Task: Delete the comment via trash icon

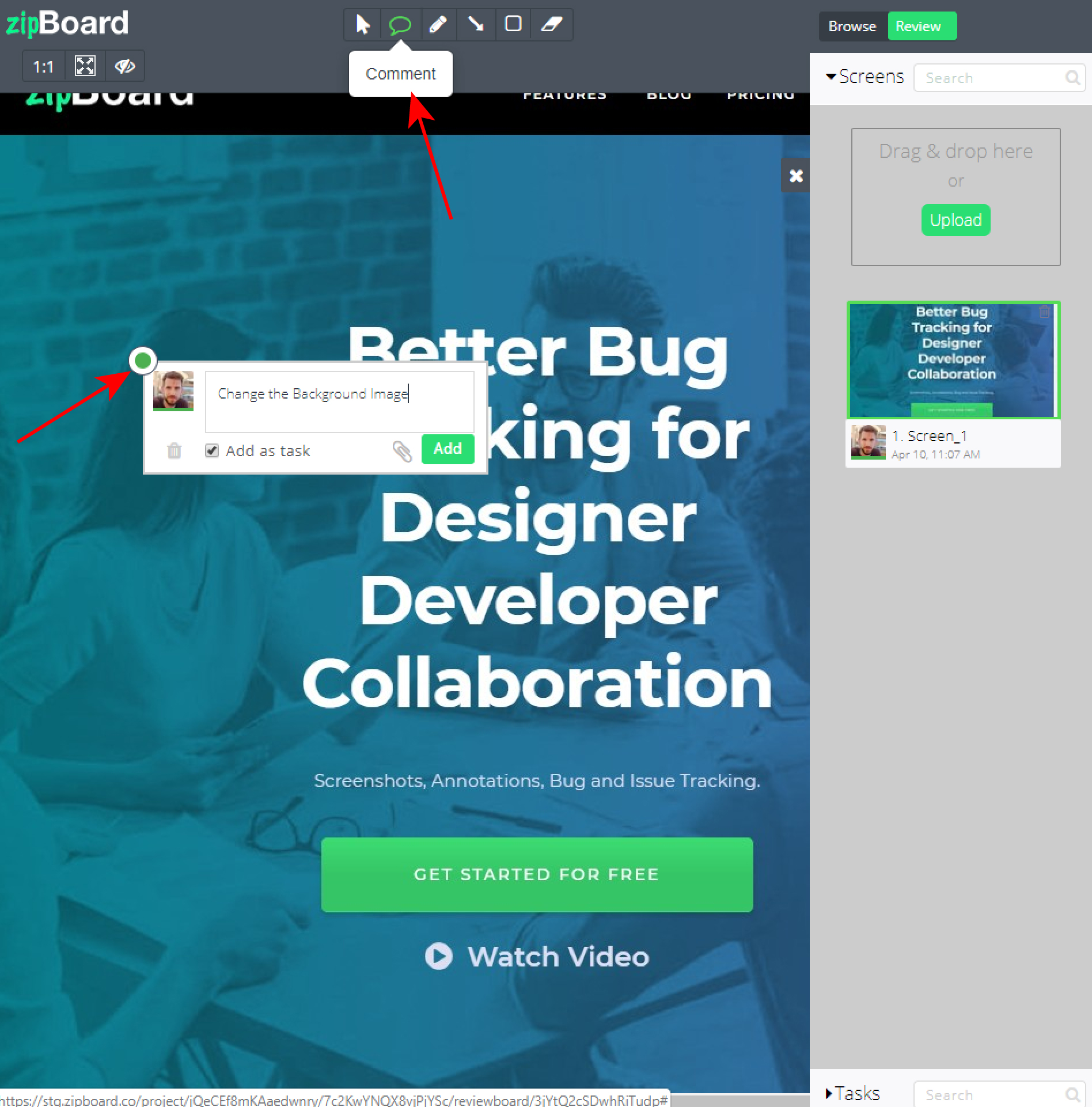Action: point(174,450)
